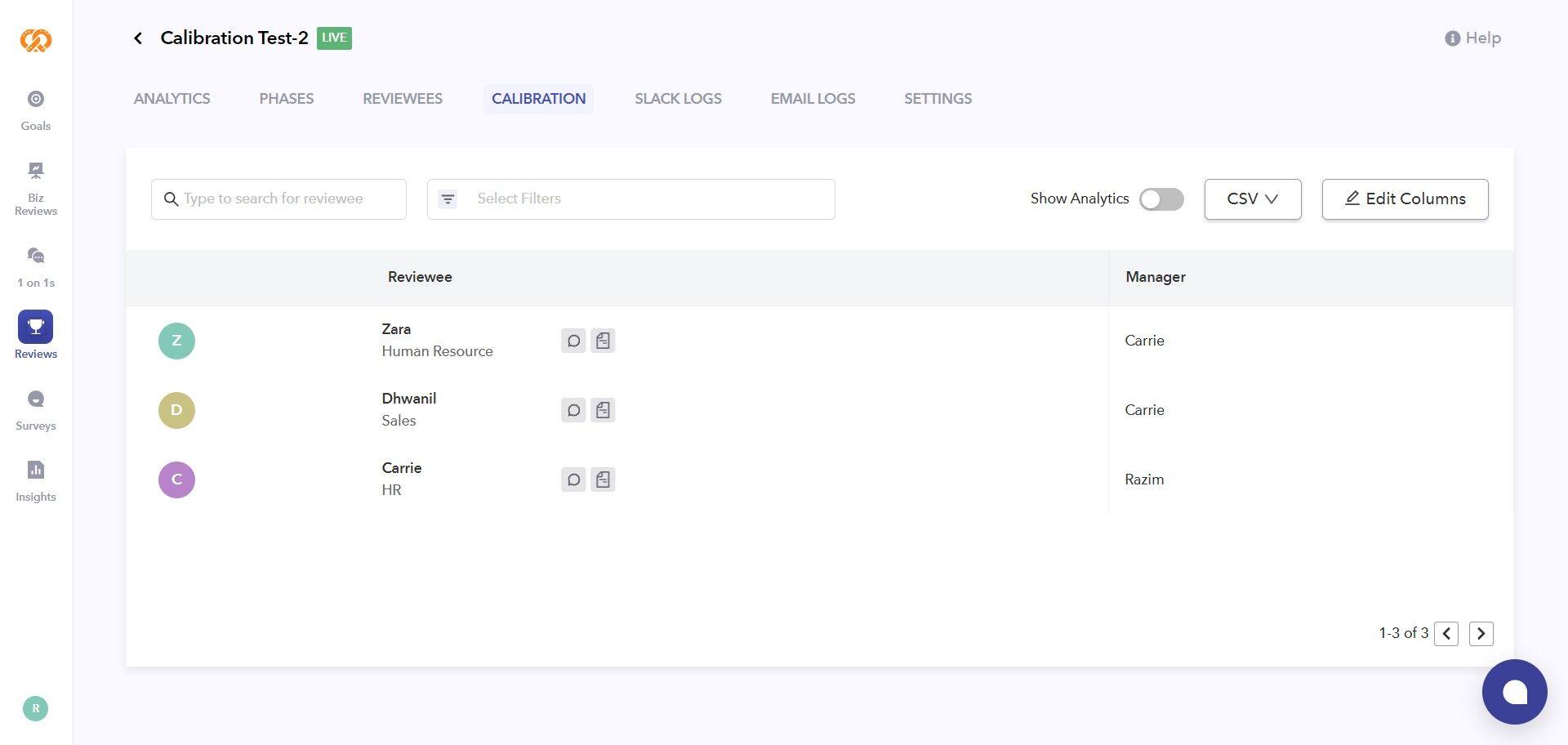Expand the CSV dropdown
The width and height of the screenshot is (1568, 745).
tap(1252, 199)
